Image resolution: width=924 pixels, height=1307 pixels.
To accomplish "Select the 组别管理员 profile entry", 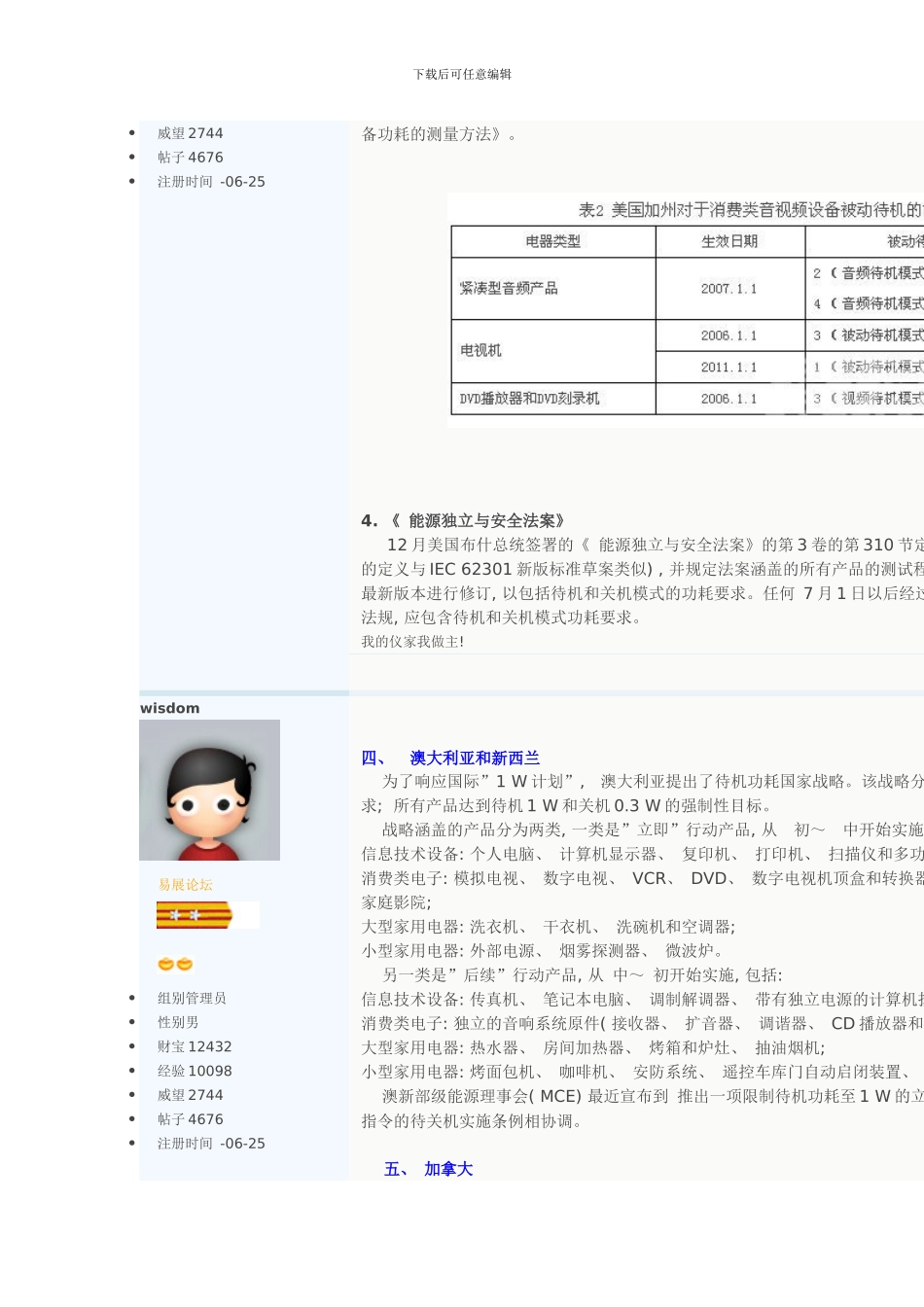I will pos(192,998).
